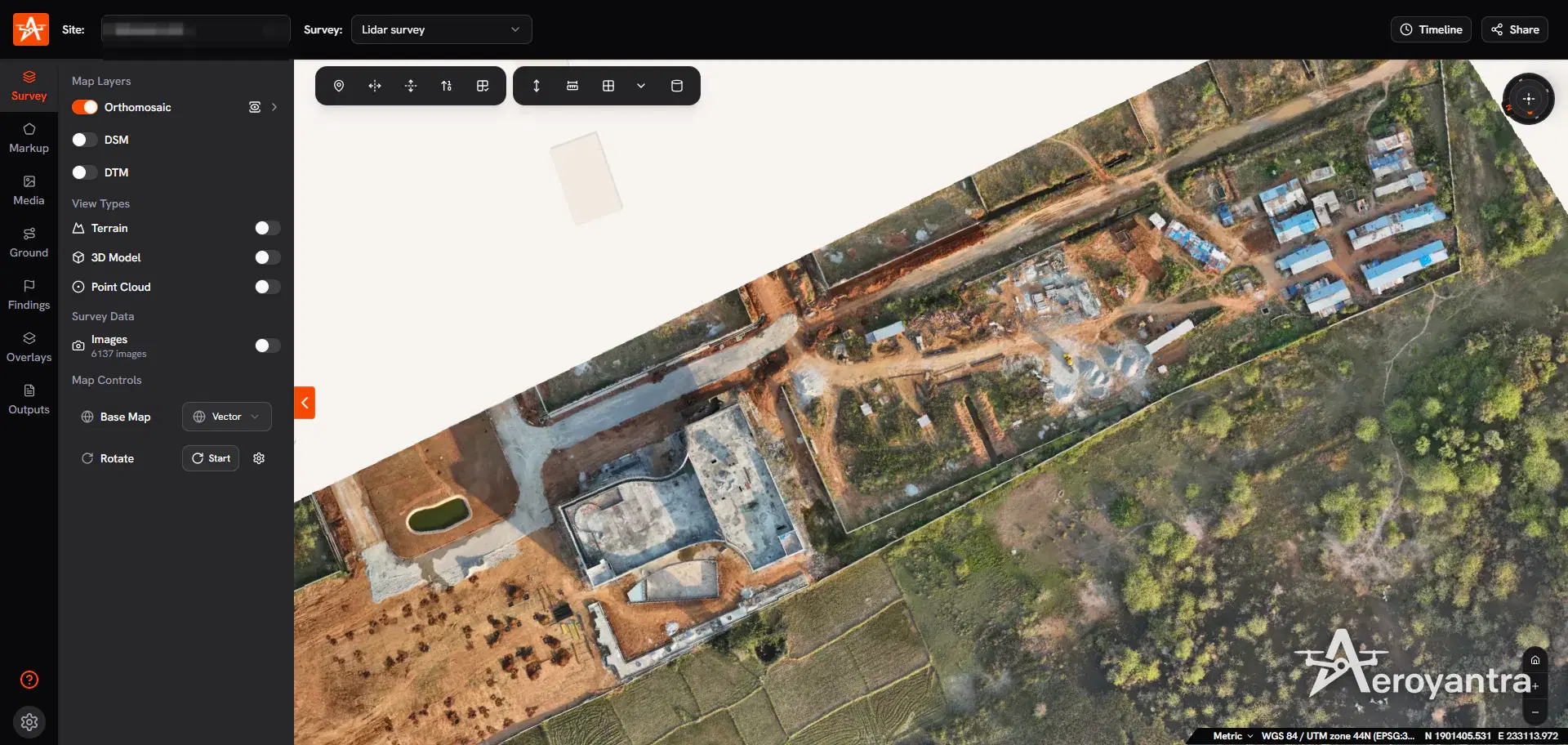Open the Markup sidebar tab
The image size is (1568, 745).
click(x=29, y=138)
